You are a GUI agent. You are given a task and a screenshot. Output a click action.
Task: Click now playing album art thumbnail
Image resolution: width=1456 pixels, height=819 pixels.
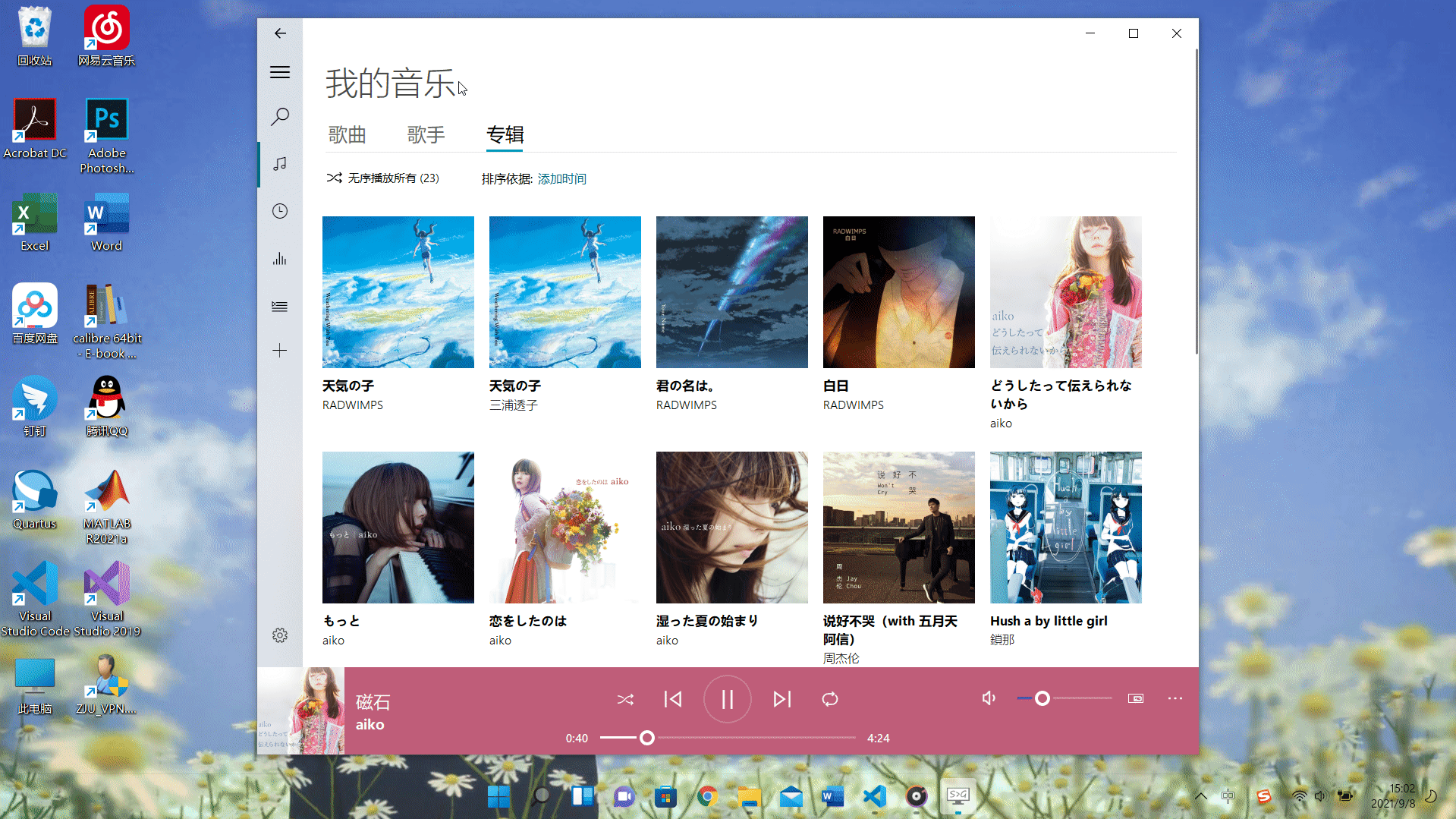(301, 710)
